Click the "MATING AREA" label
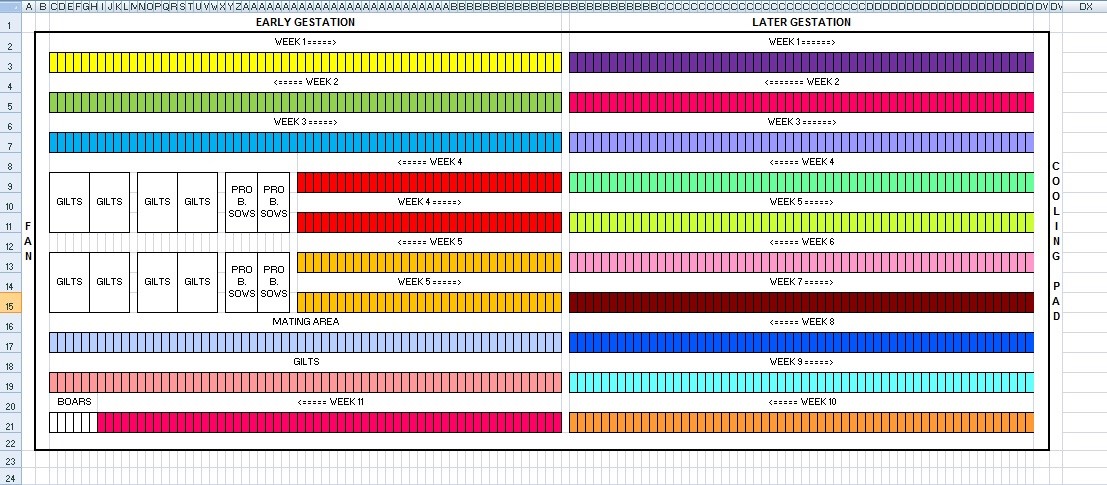This screenshot has height=485, width=1107. click(x=305, y=322)
